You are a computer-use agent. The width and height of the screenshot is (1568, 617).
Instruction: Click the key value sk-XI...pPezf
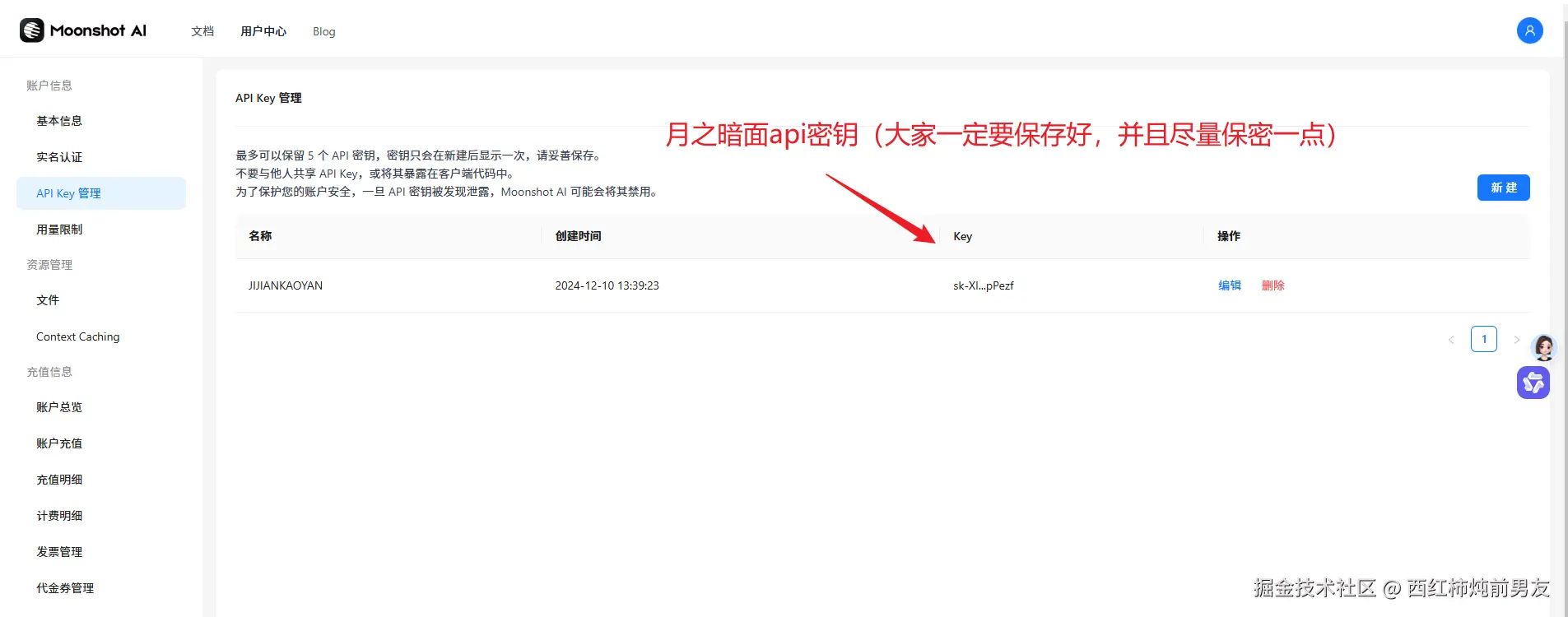[x=984, y=285]
